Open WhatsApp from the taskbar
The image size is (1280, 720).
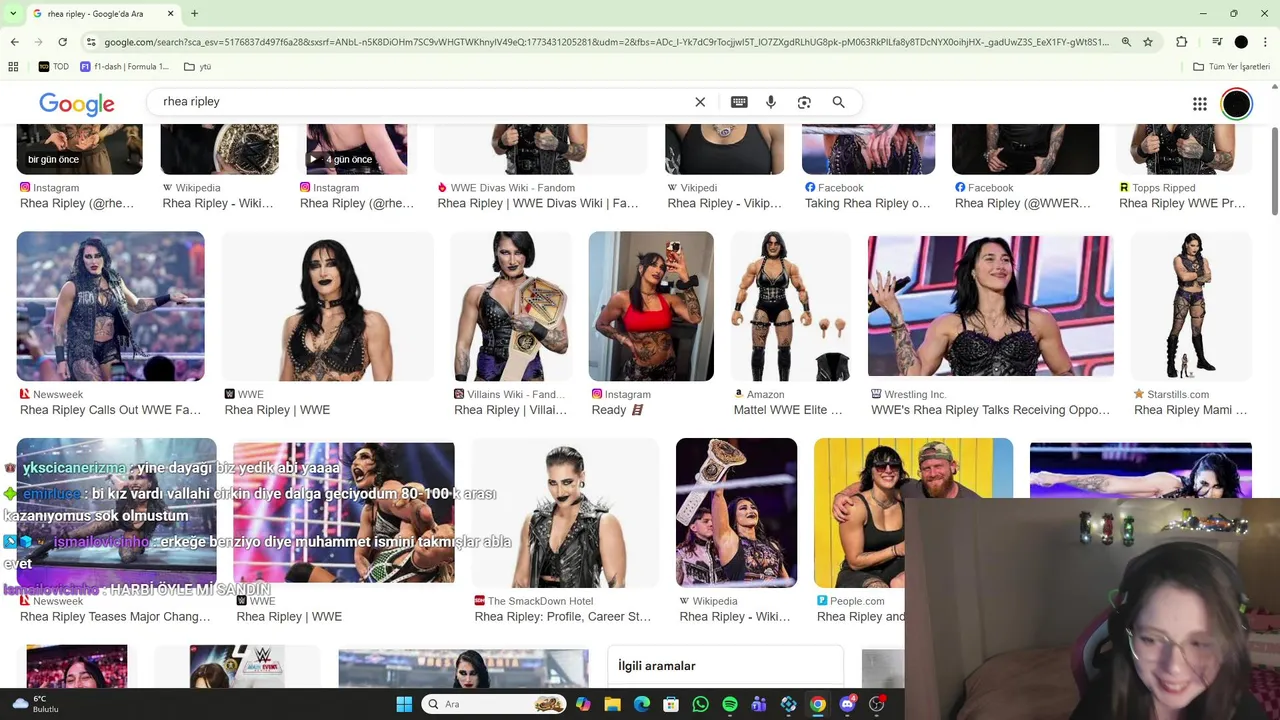click(x=700, y=704)
